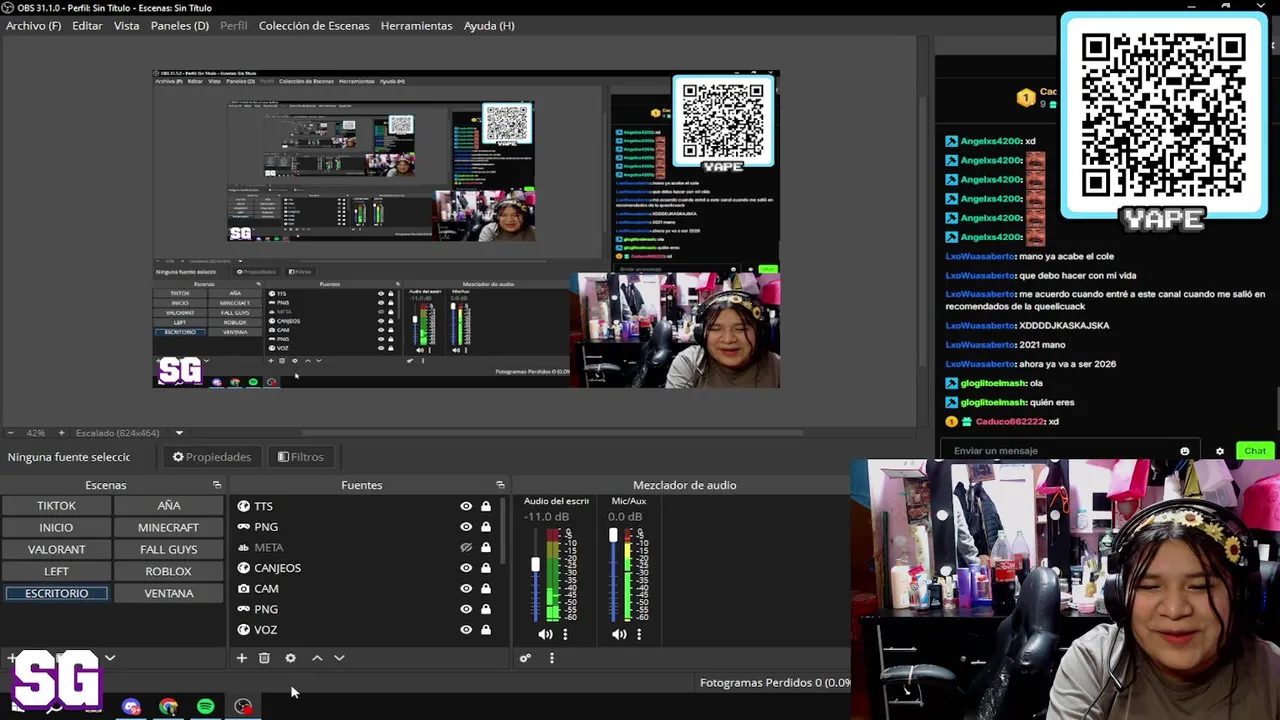Toggle visibility eye for TTS source
This screenshot has width=1280, height=720.
(x=466, y=506)
